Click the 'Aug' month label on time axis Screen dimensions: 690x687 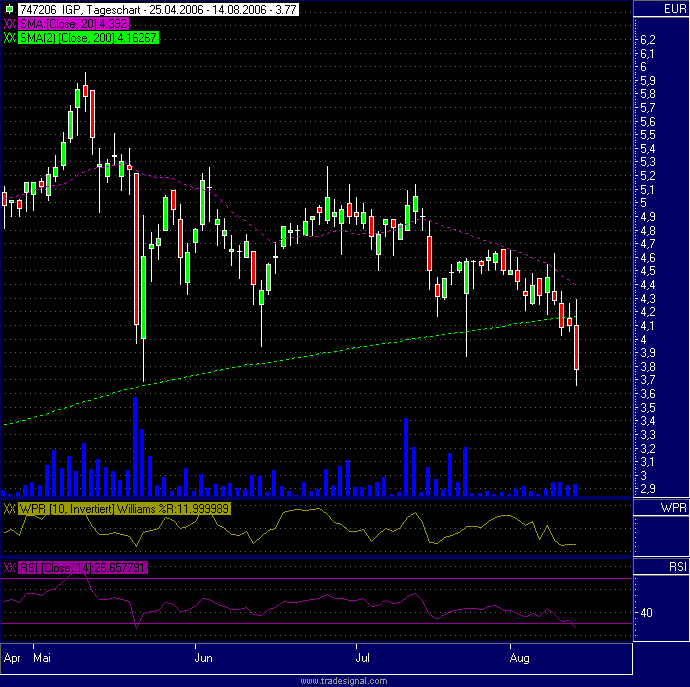(x=519, y=658)
